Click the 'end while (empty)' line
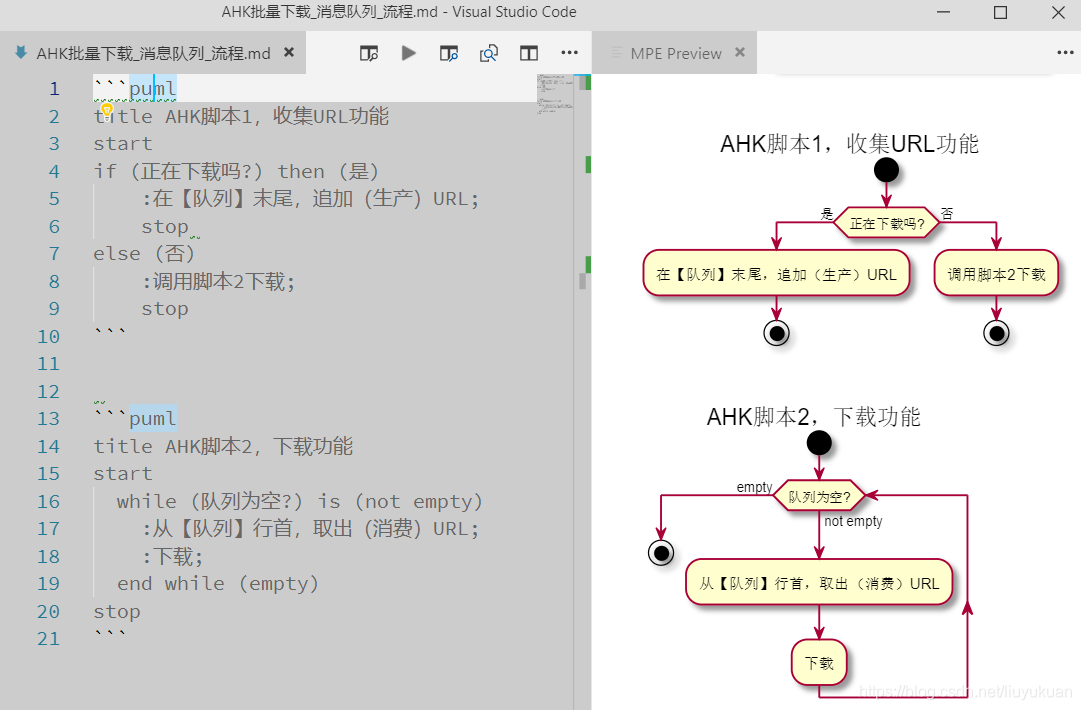 tap(218, 584)
